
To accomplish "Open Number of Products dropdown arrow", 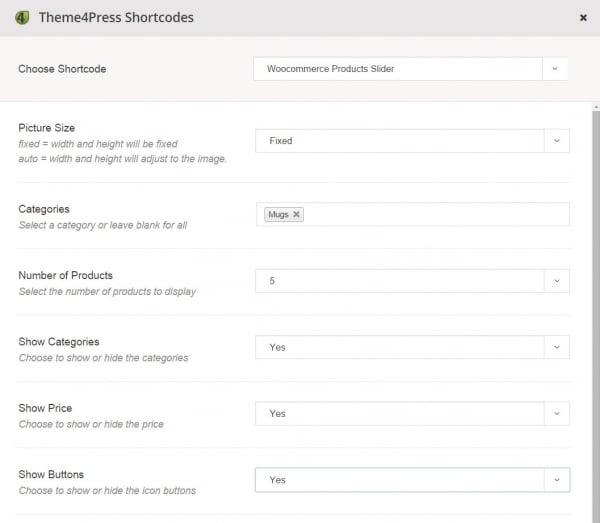I will pyautogui.click(x=557, y=281).
